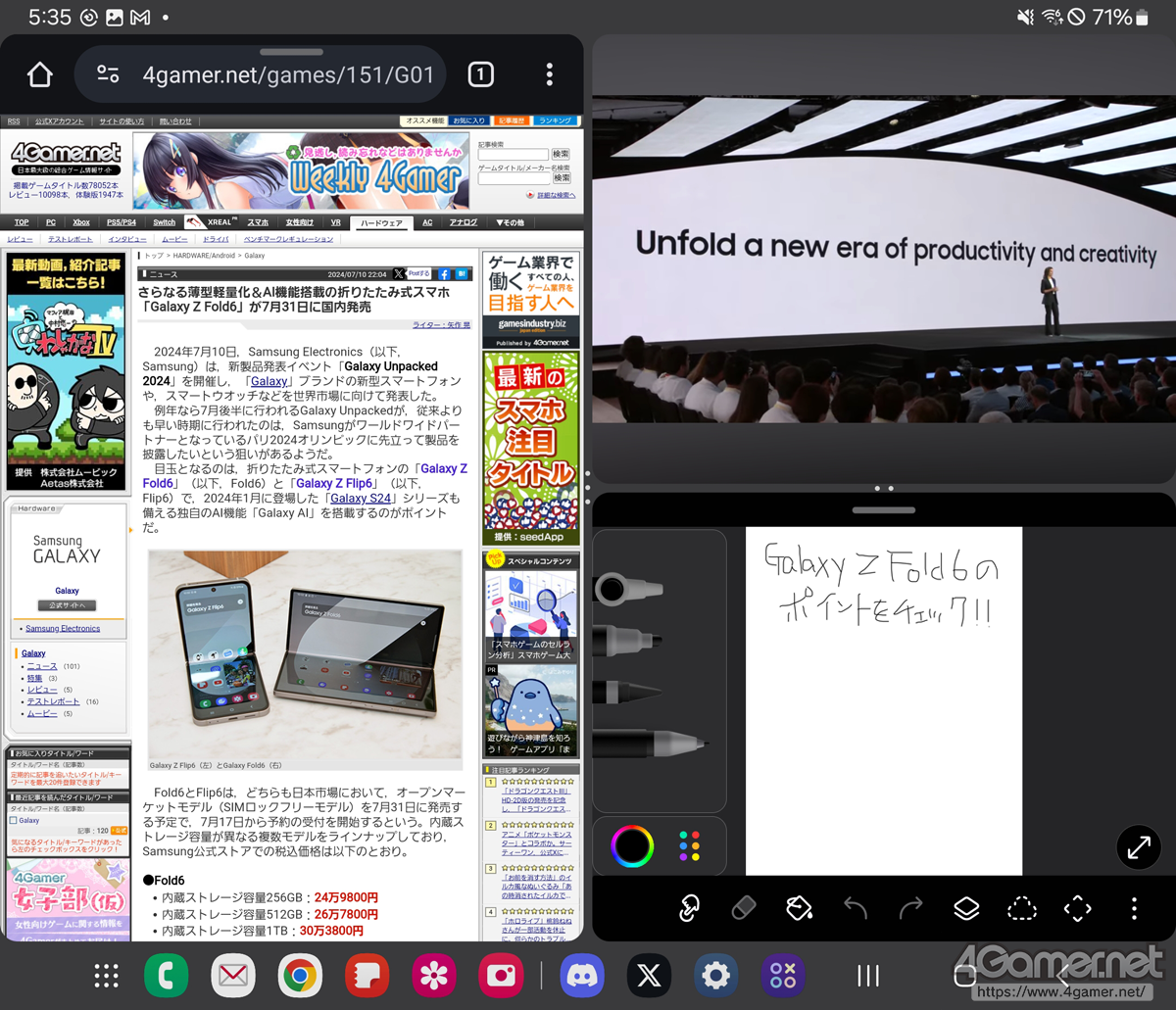Open the X app in taskbar
This screenshot has height=1010, width=1176.
(649, 976)
